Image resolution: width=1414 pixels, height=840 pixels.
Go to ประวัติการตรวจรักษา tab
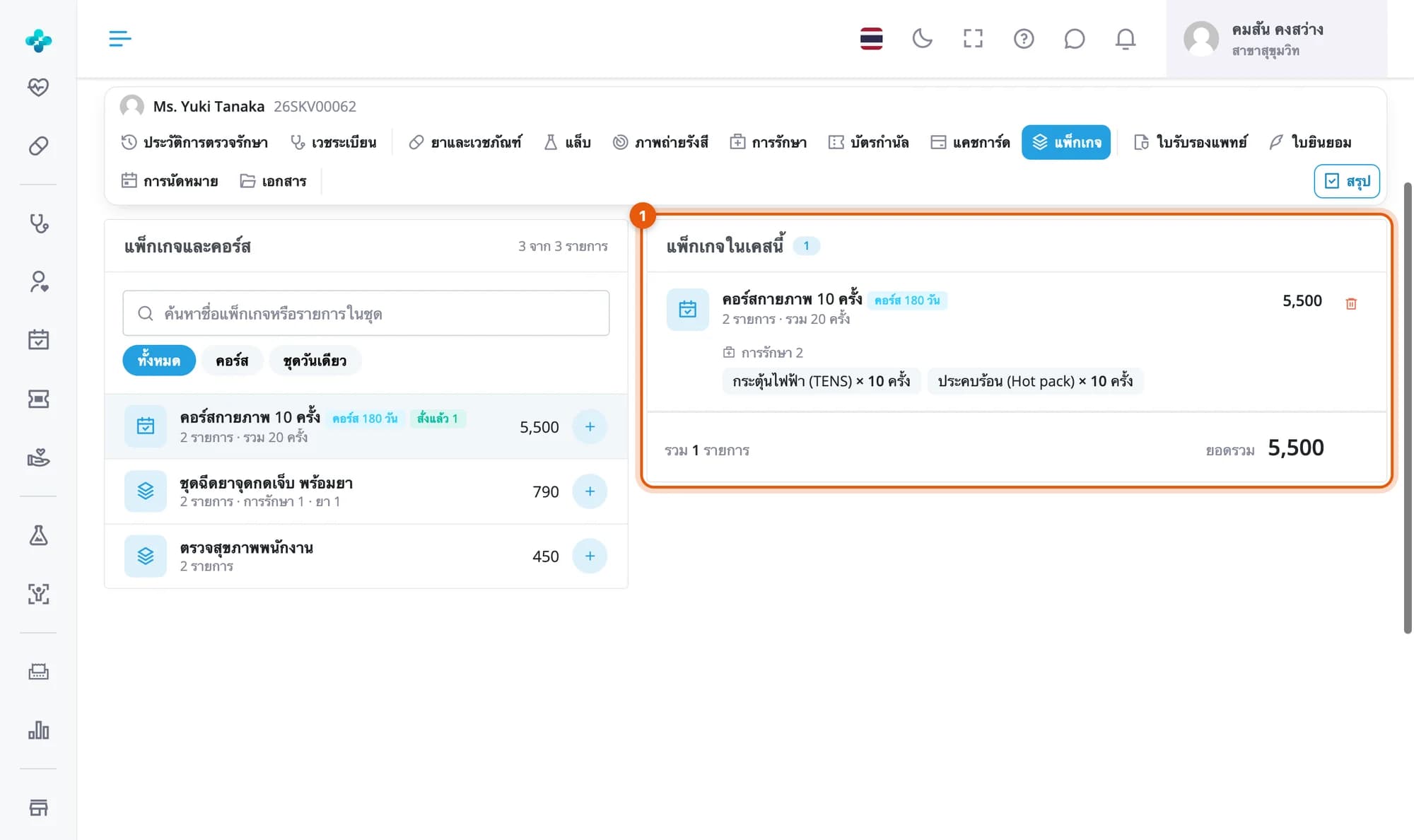point(194,142)
